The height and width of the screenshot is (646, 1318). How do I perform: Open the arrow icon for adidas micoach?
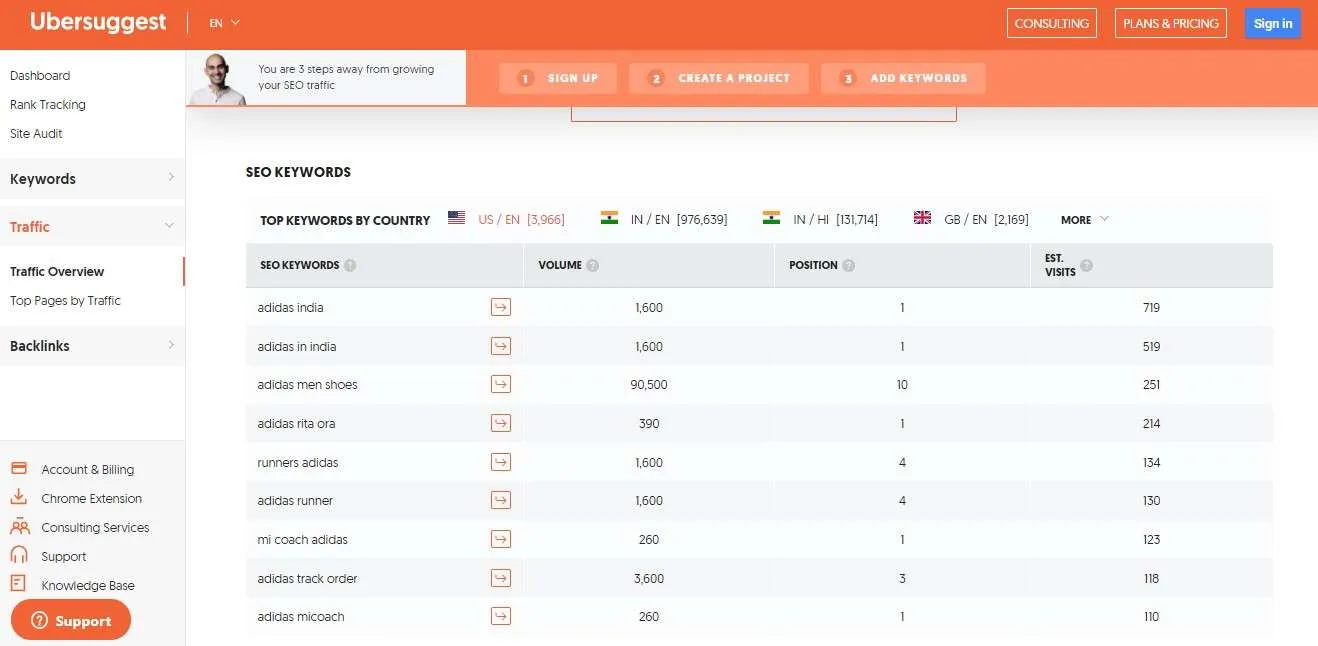(x=501, y=616)
